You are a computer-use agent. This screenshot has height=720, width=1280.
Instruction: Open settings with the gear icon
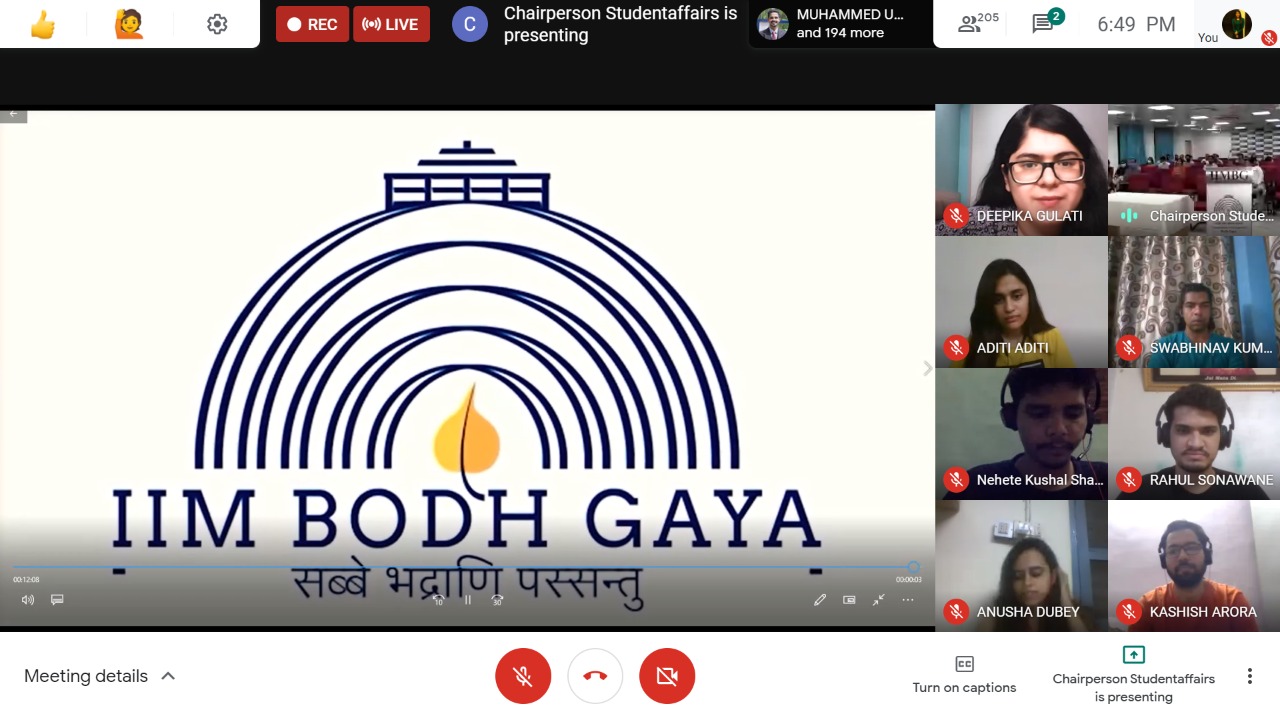[x=217, y=25]
